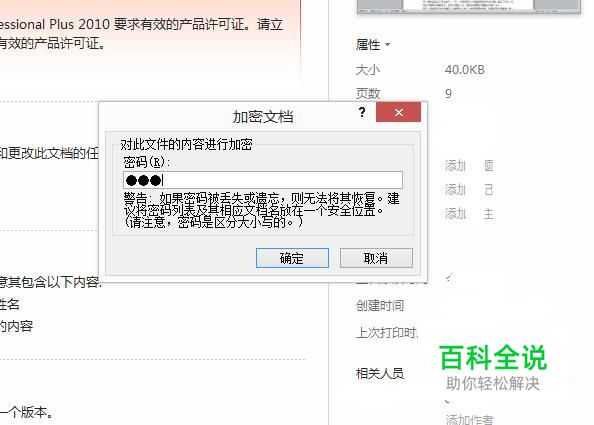Image resolution: width=594 pixels, height=425 pixels.
Task: Click the 相关人员 heading
Action: [x=380, y=373]
